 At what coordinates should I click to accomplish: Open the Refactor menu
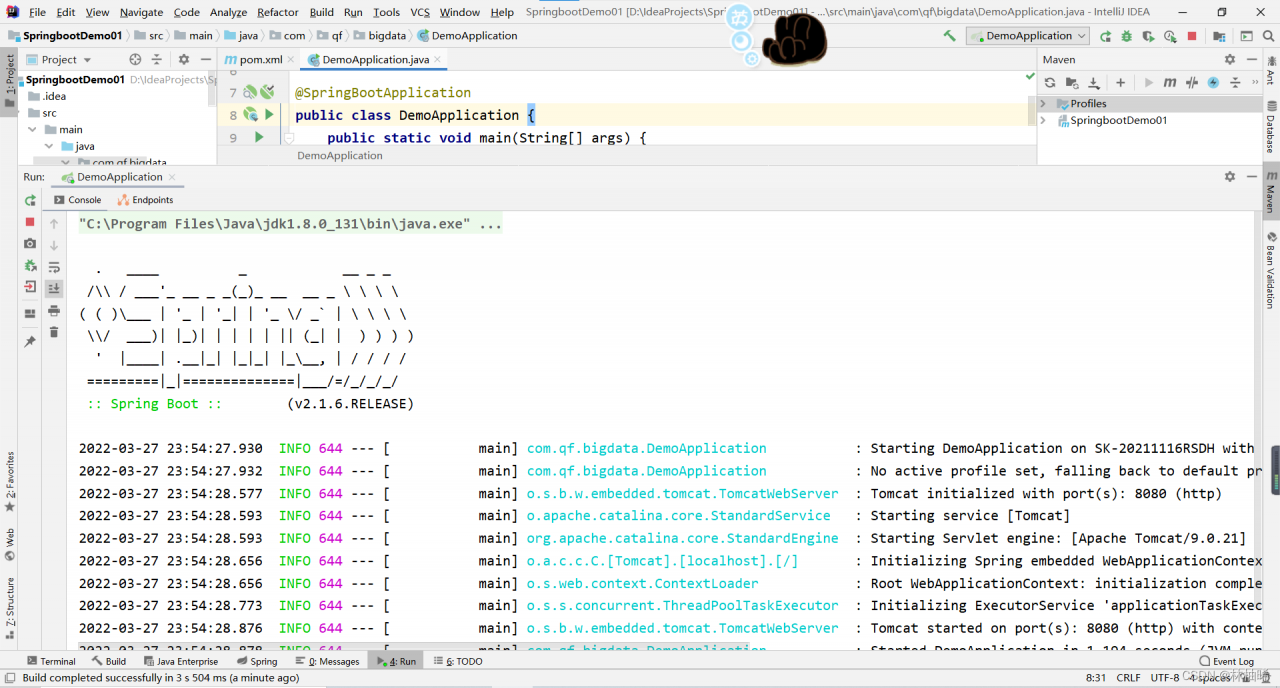278,12
